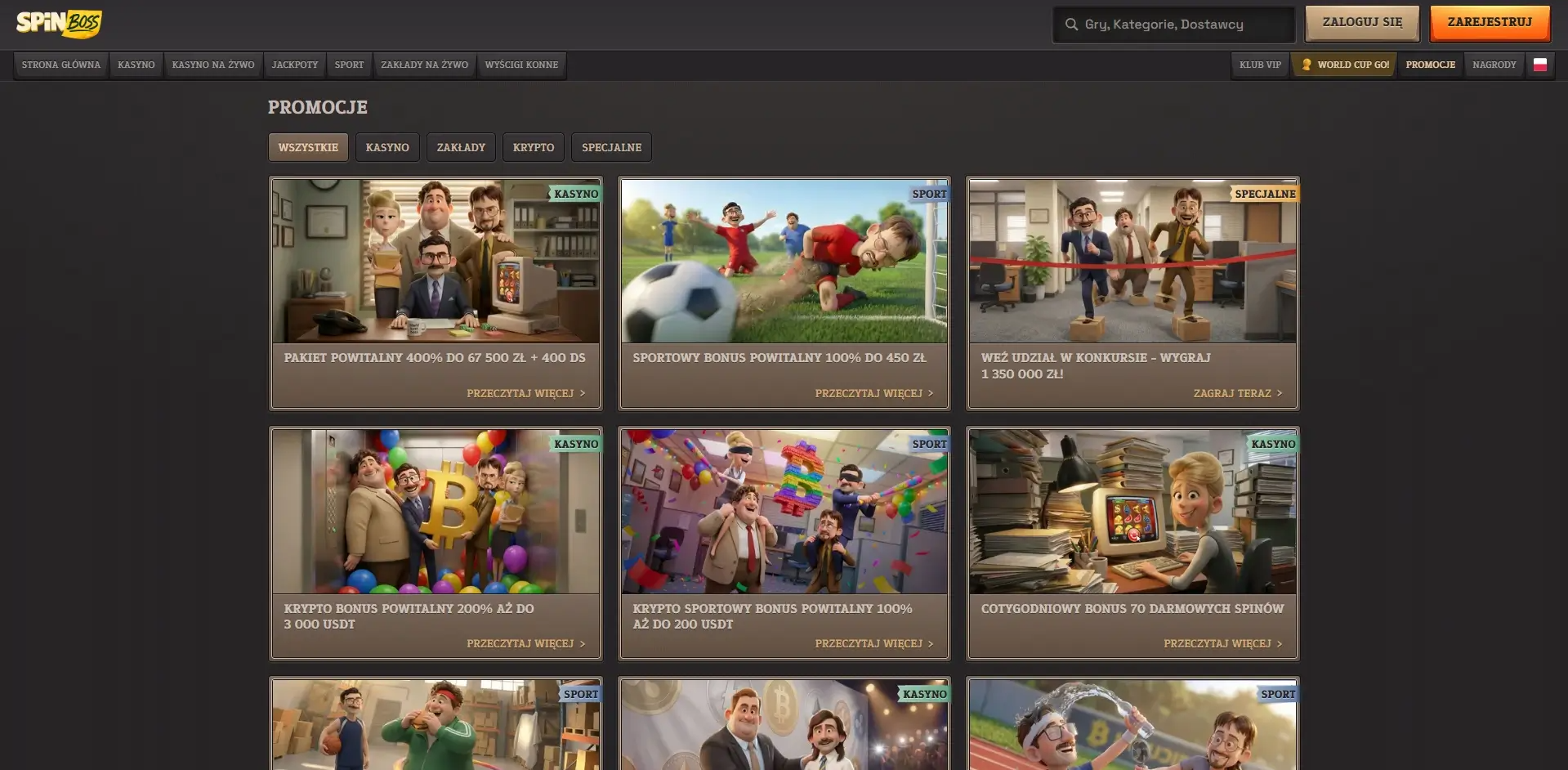Click COTYGODNIOWY BONUS 70 DARMOWYCH SPINÓW title
The height and width of the screenshot is (770, 1568).
tap(1132, 608)
